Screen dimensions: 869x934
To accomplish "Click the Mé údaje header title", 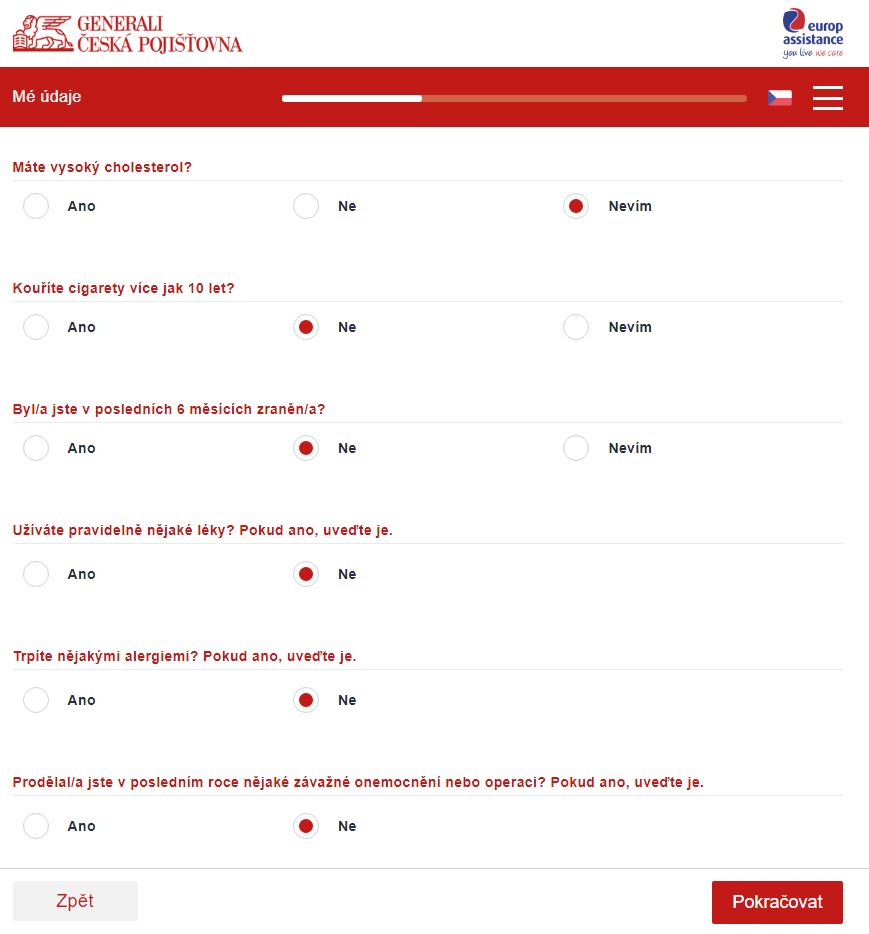I will (x=47, y=97).
